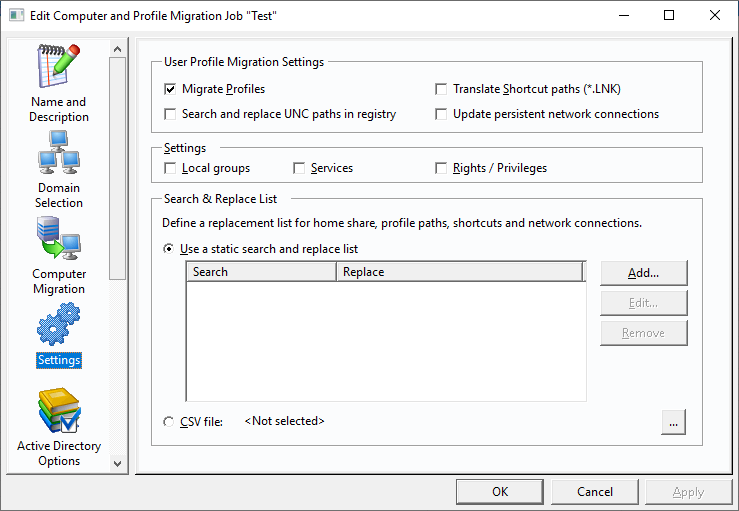Dismiss the dialog with Cancel
Viewport: 739px width, 511px height.
(x=595, y=492)
